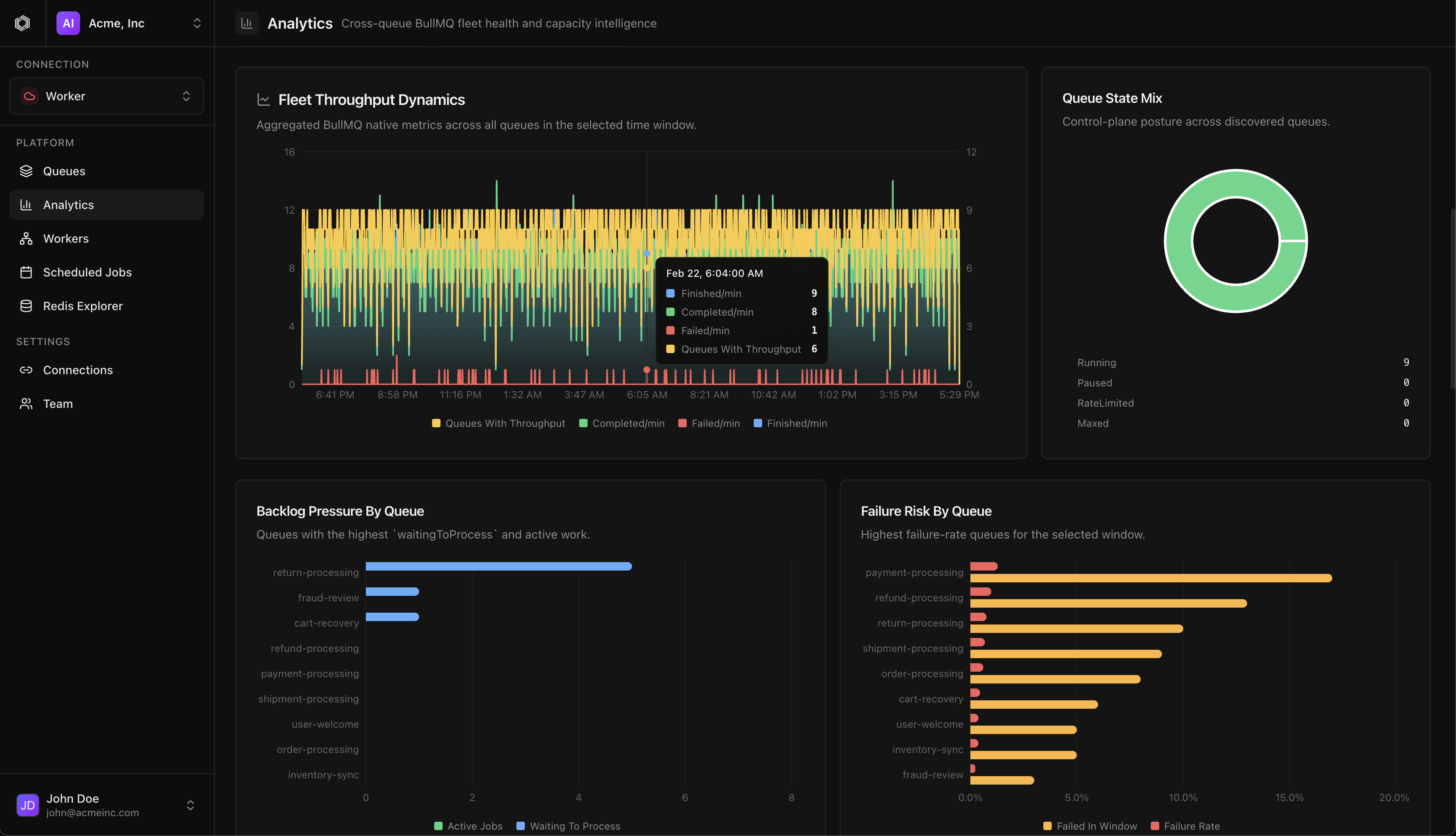Click the green Completed/min color swatch
1456x836 pixels.
pyautogui.click(x=583, y=423)
